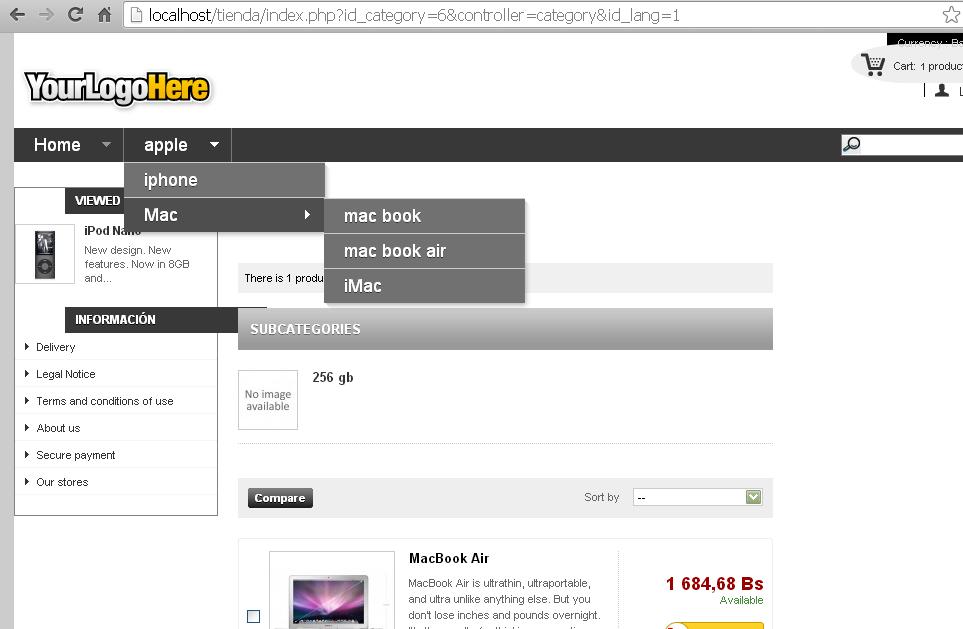Select iphone from apple dropdown
The image size is (963, 629).
pyautogui.click(x=224, y=180)
